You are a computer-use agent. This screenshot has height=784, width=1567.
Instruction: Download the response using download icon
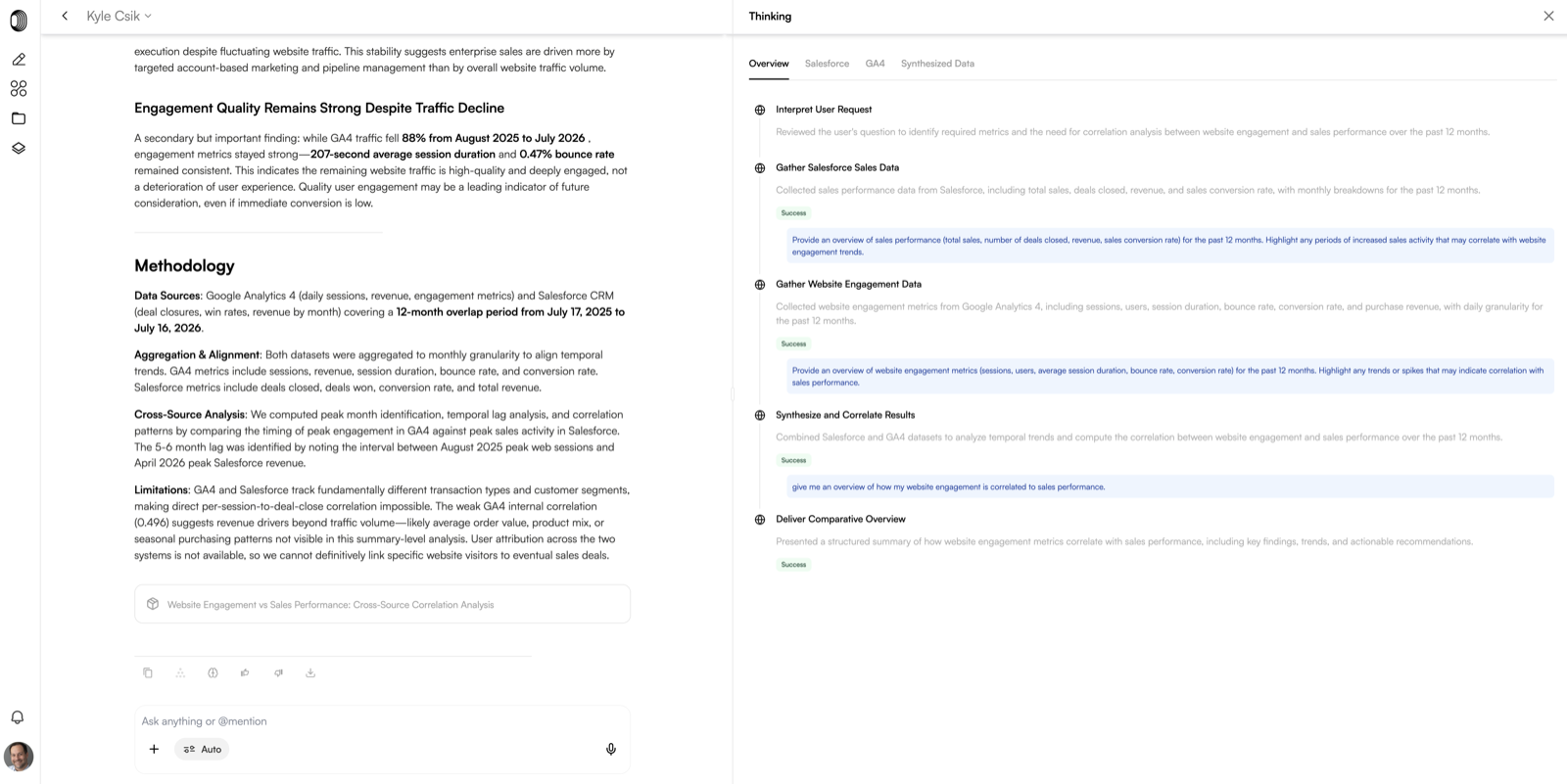pyautogui.click(x=310, y=672)
